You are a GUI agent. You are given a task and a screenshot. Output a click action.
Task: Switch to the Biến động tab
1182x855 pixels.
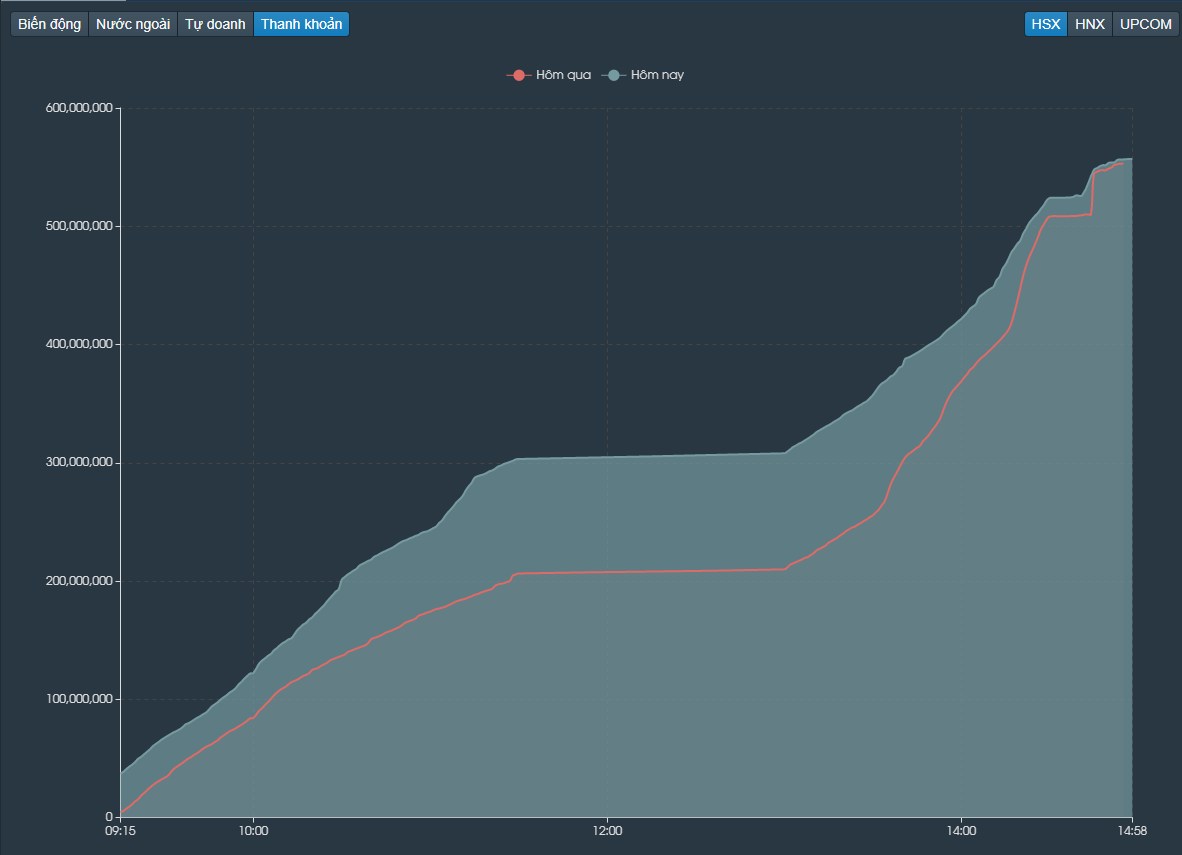[x=49, y=24]
